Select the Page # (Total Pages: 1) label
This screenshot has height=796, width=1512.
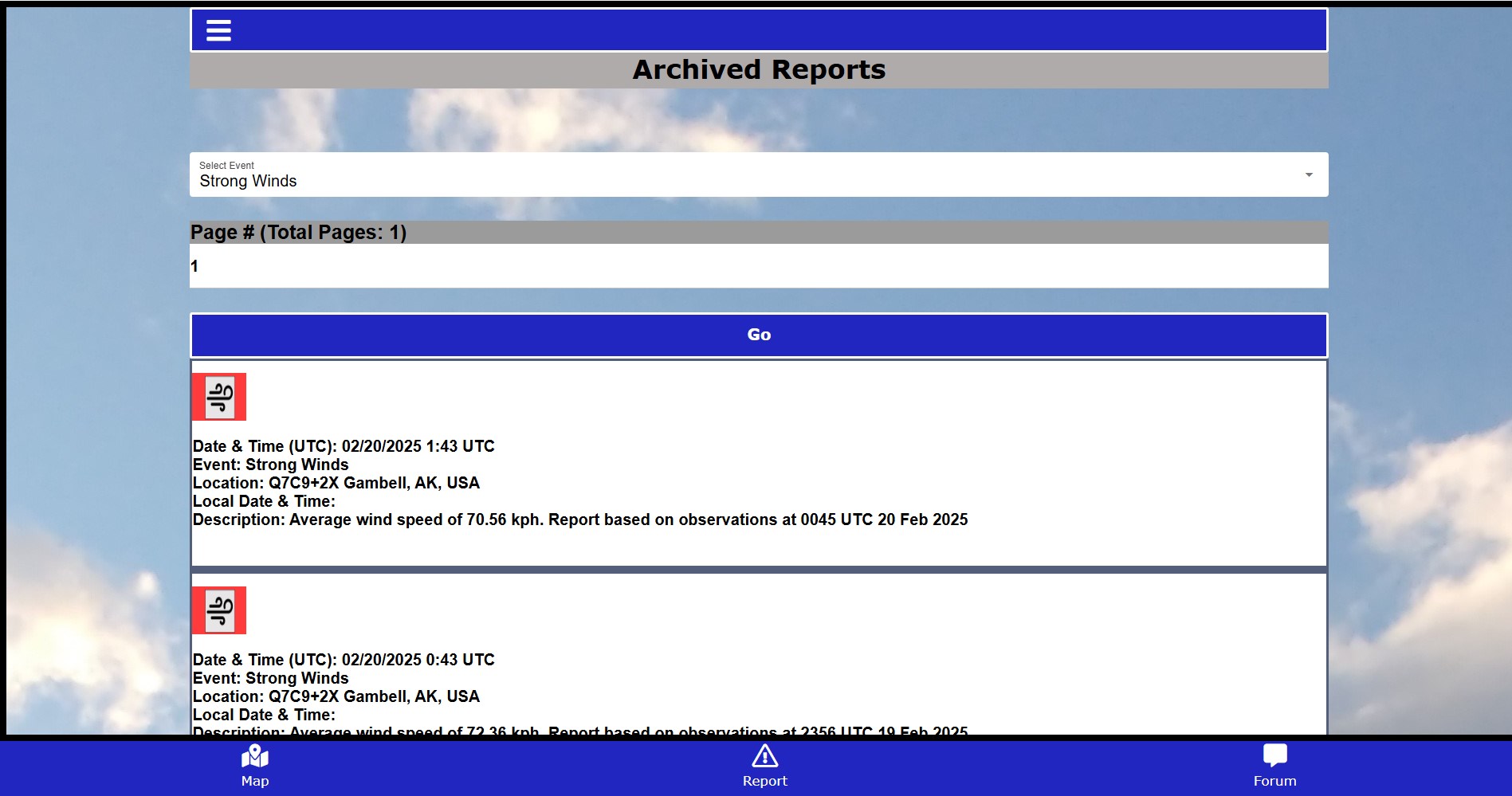pos(298,233)
